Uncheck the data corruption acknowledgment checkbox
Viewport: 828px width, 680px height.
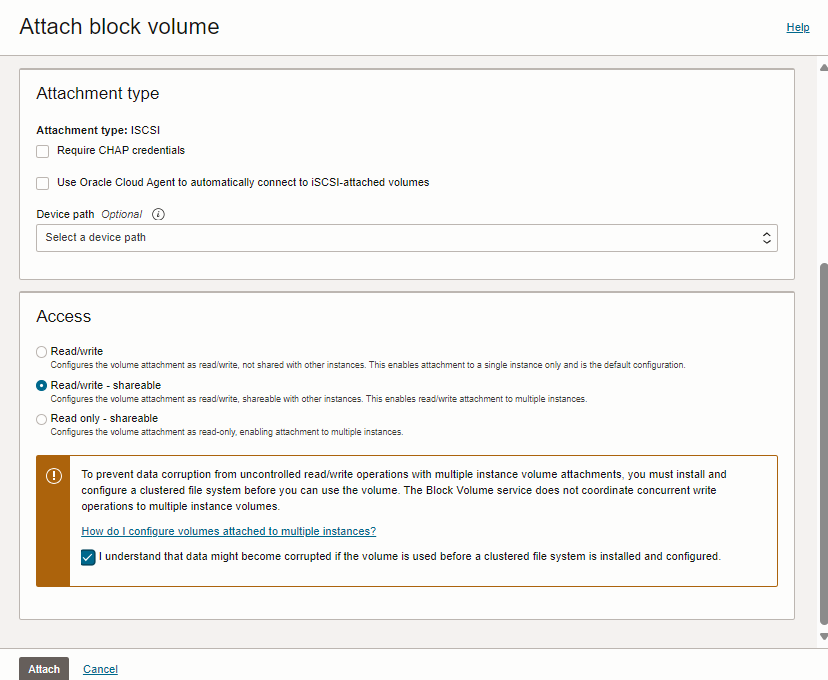[89, 557]
